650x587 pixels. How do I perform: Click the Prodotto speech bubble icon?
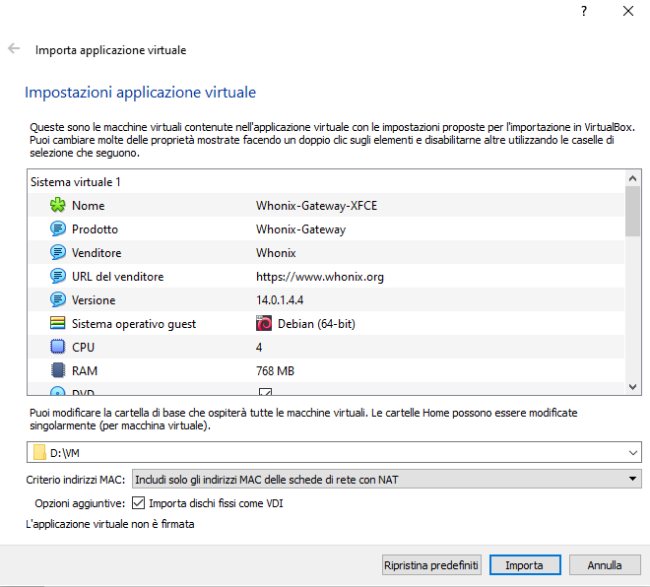(57, 229)
